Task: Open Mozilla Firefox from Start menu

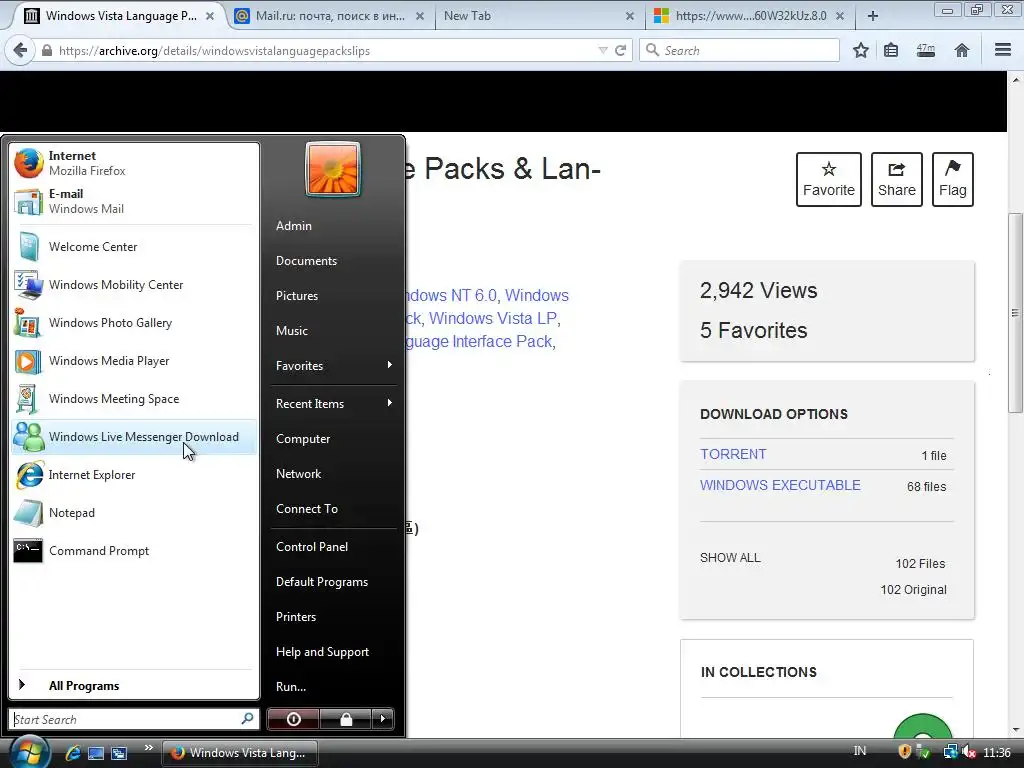Action: click(x=134, y=163)
